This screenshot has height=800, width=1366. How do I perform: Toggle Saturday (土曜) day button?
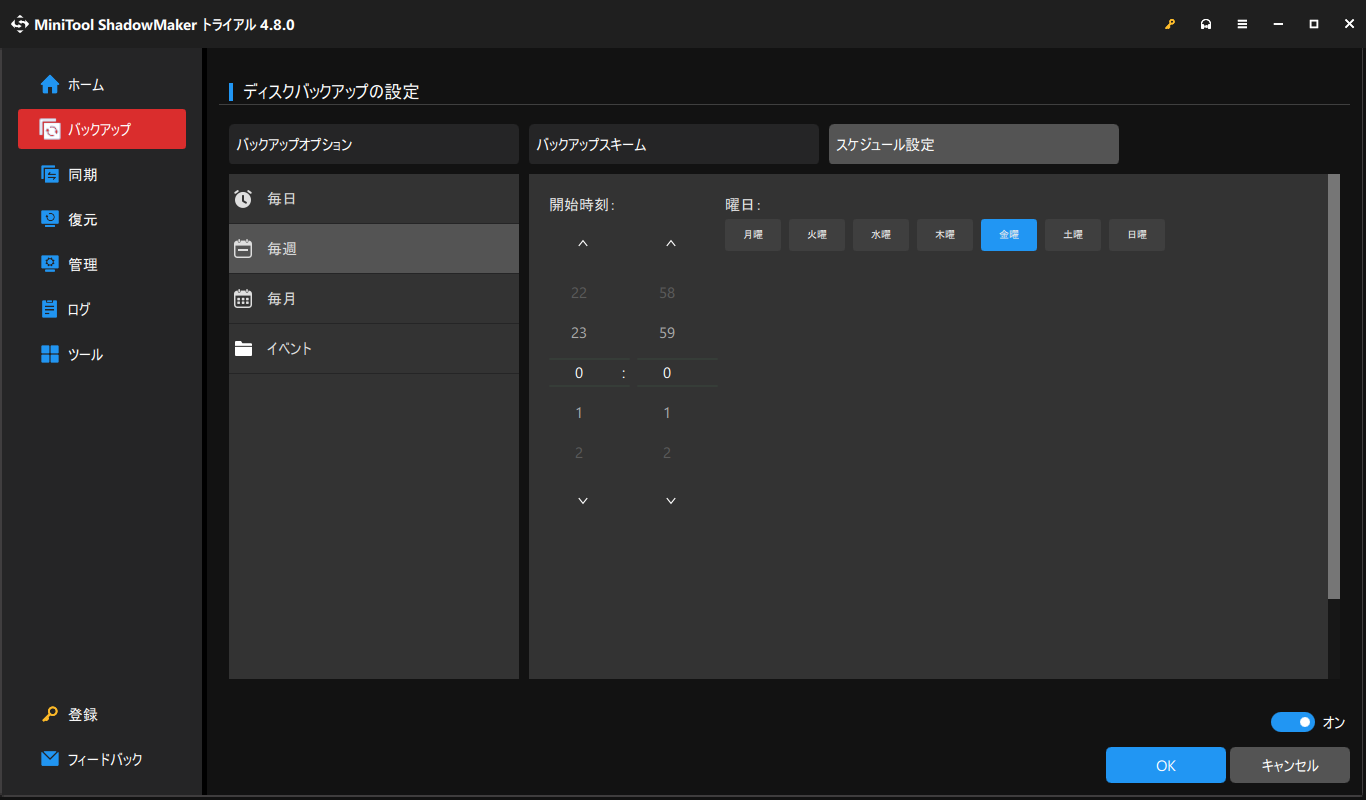pos(1073,235)
